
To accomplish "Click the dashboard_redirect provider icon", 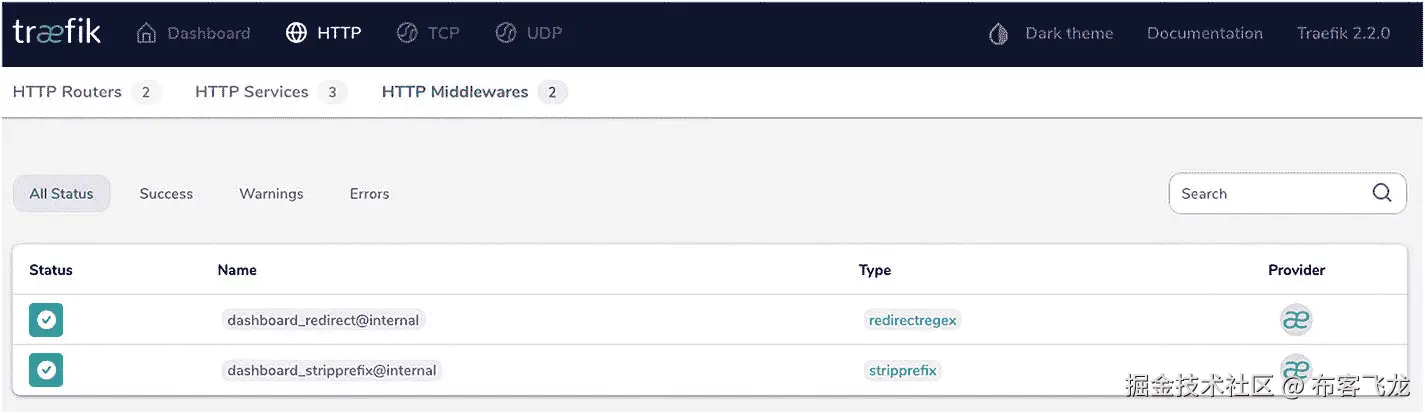I will coord(1296,320).
